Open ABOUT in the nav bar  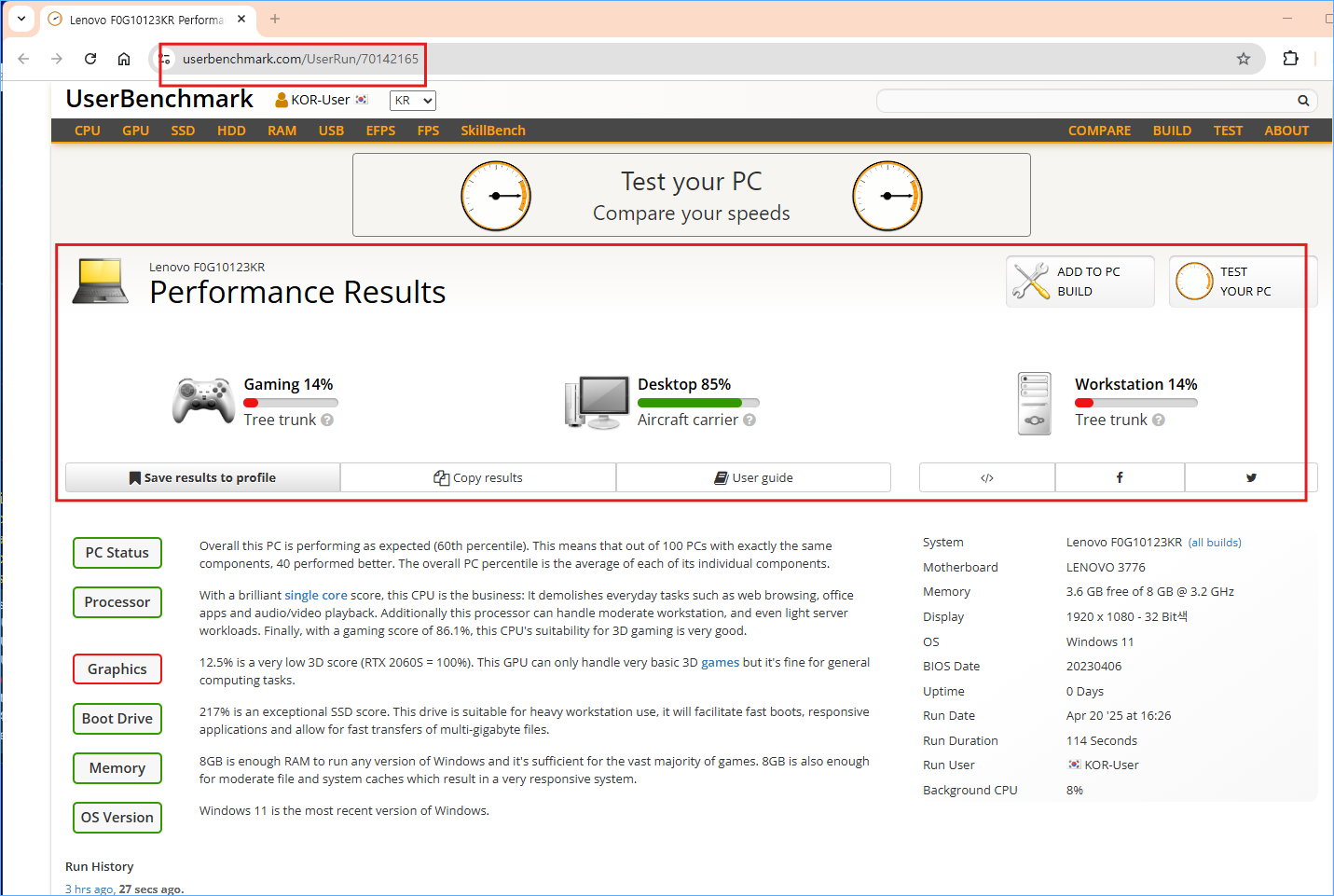[1286, 131]
